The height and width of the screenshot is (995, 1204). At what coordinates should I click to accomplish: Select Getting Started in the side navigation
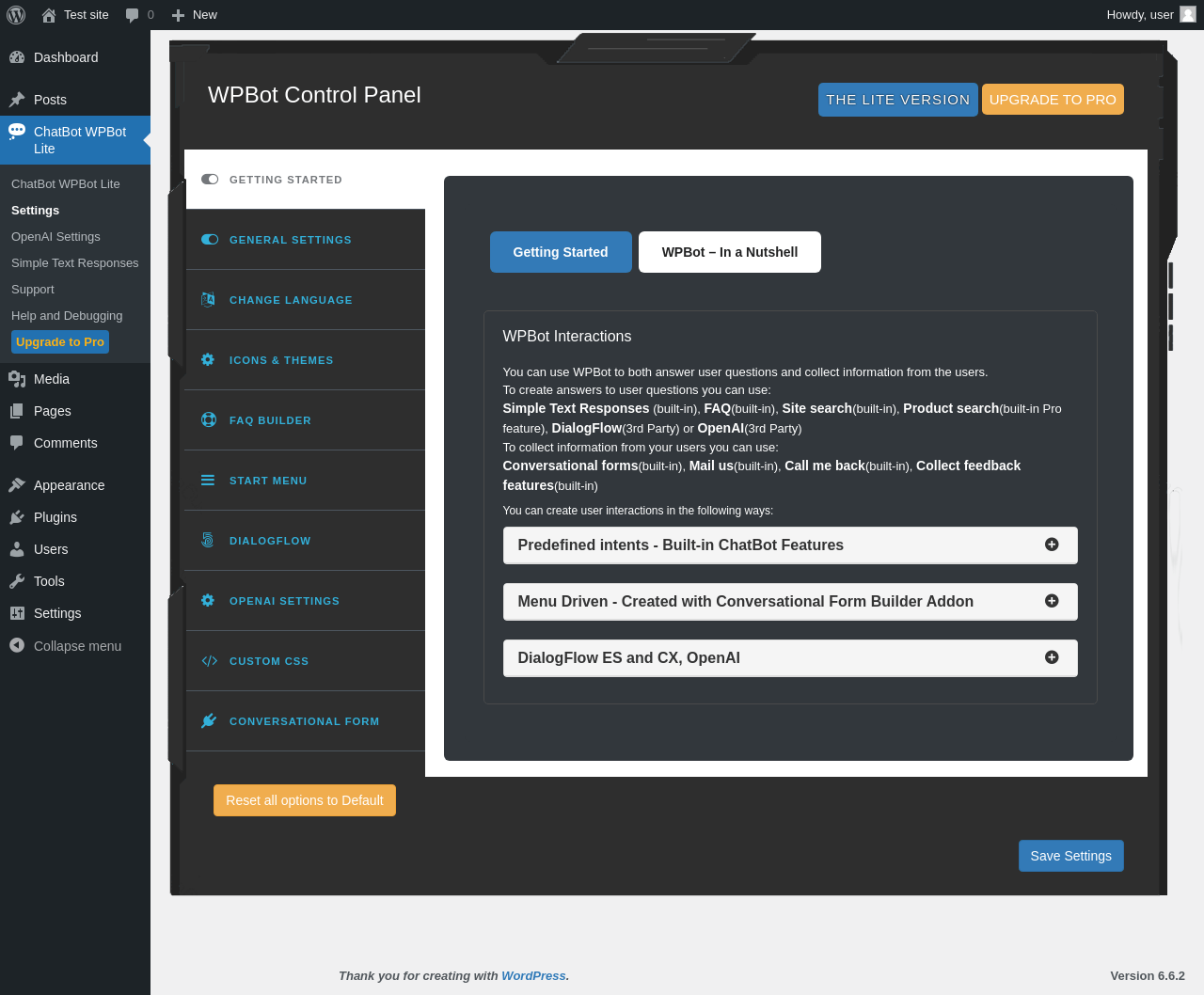coord(306,180)
